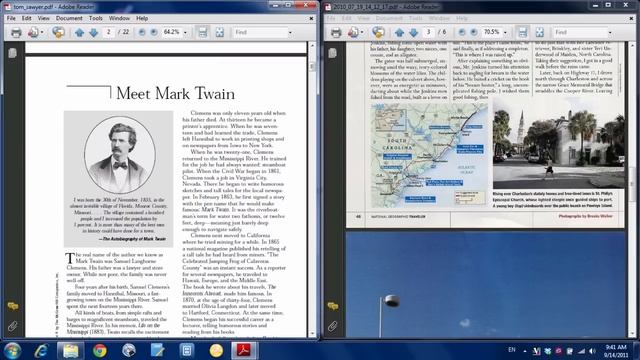Toggle scrolling pages mode in tom_sawyer window

[202, 32]
